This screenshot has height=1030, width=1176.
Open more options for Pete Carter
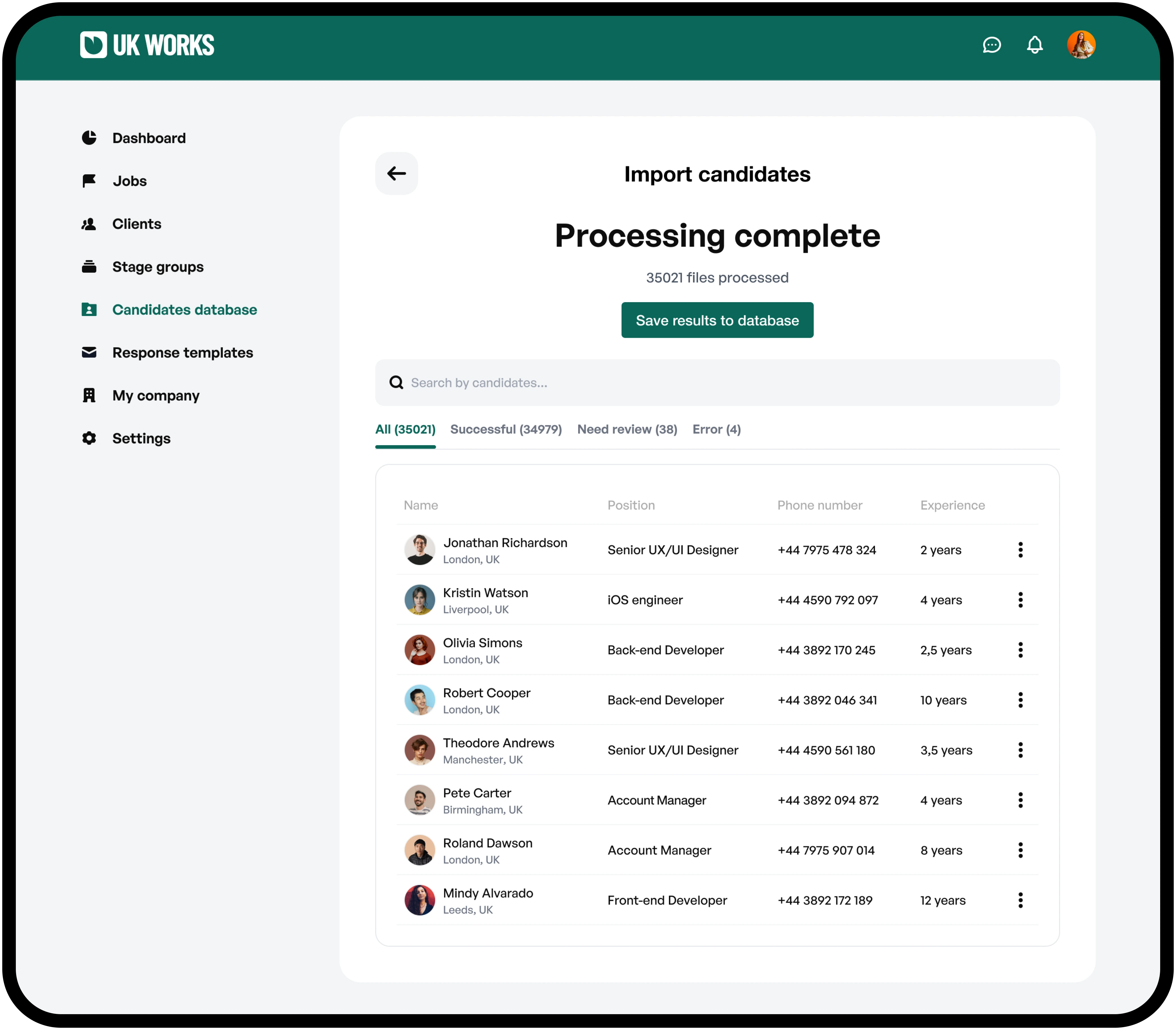1020,800
